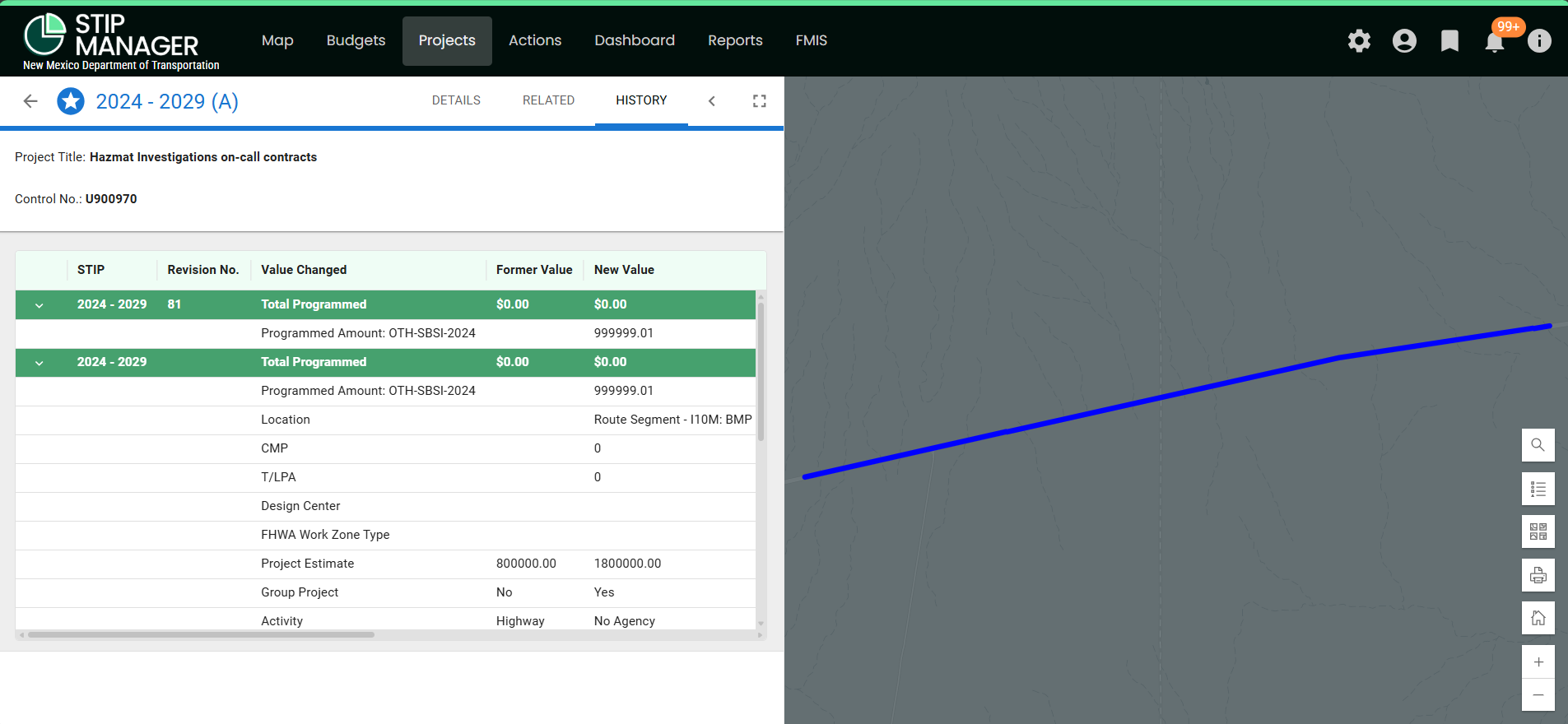Open the FMIS menu
The height and width of the screenshot is (724, 1568).
point(812,40)
